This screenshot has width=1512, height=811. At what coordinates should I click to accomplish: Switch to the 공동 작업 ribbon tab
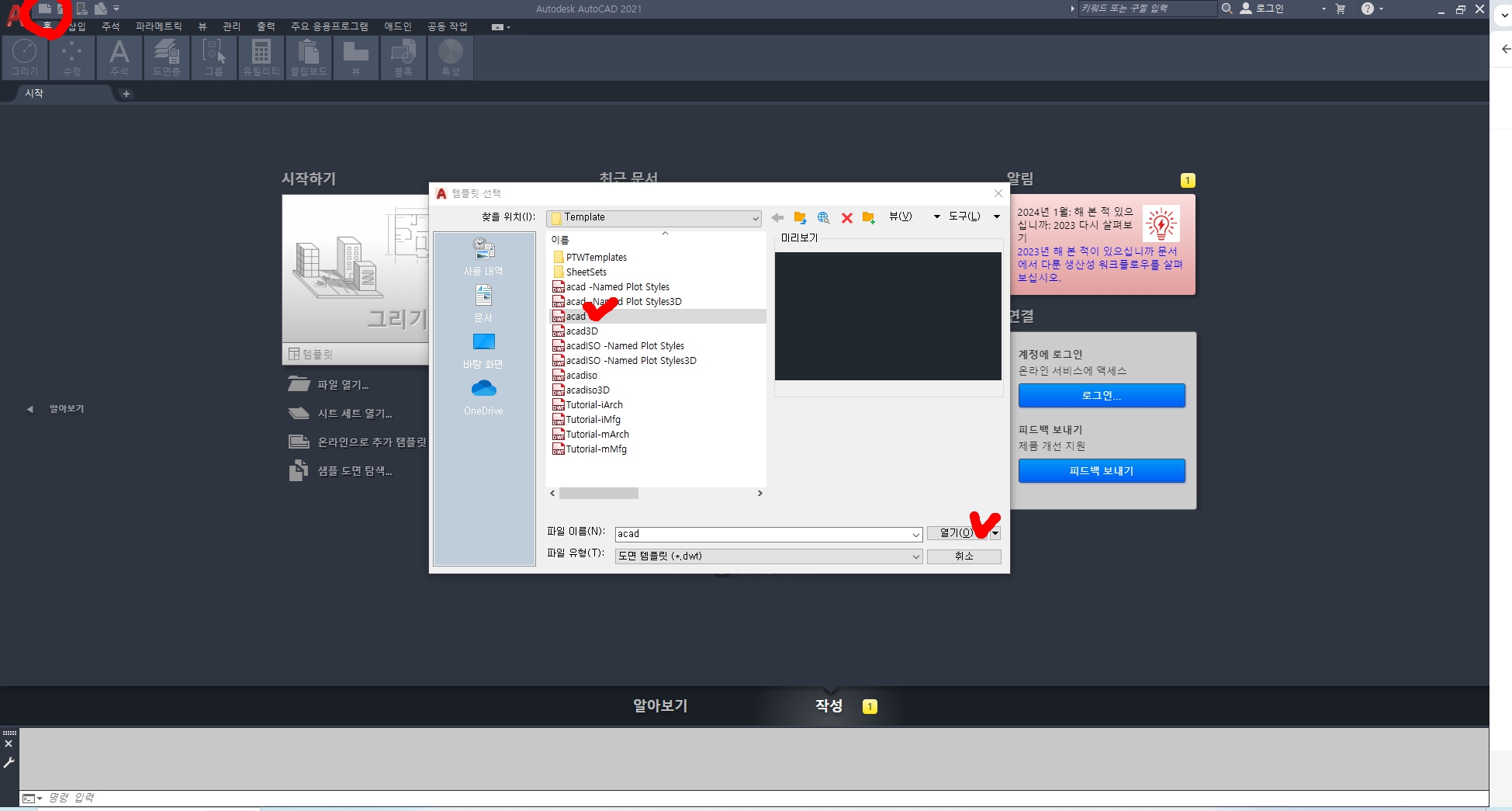point(448,26)
